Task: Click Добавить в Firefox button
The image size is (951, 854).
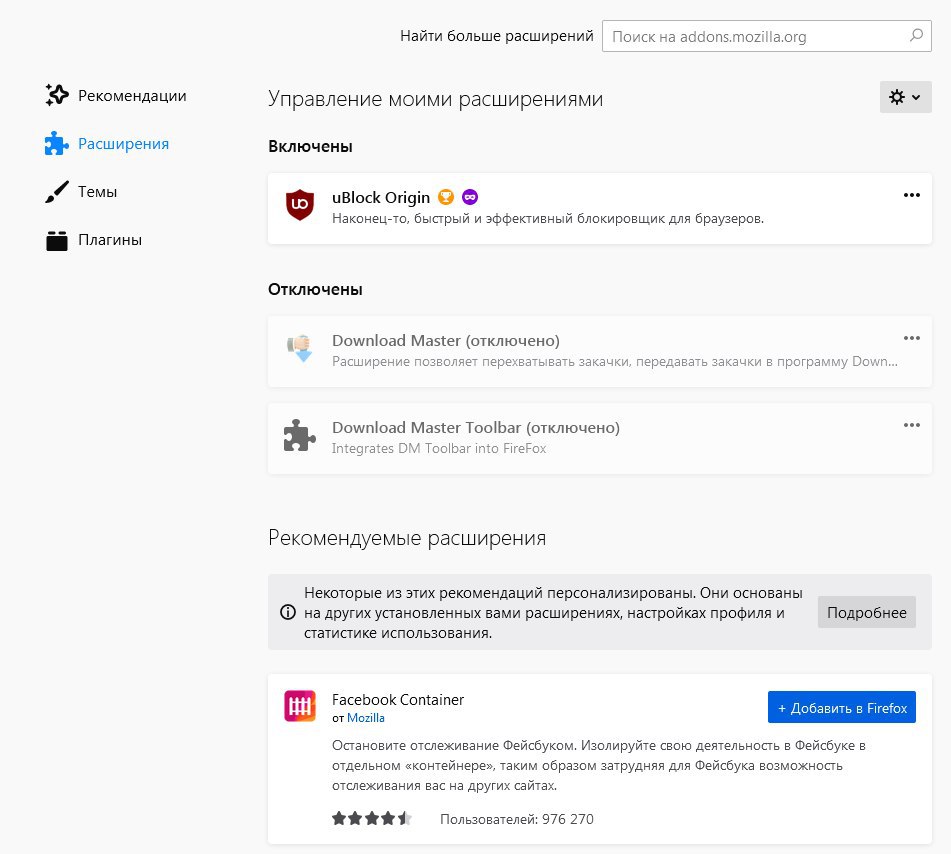Action: click(x=842, y=707)
